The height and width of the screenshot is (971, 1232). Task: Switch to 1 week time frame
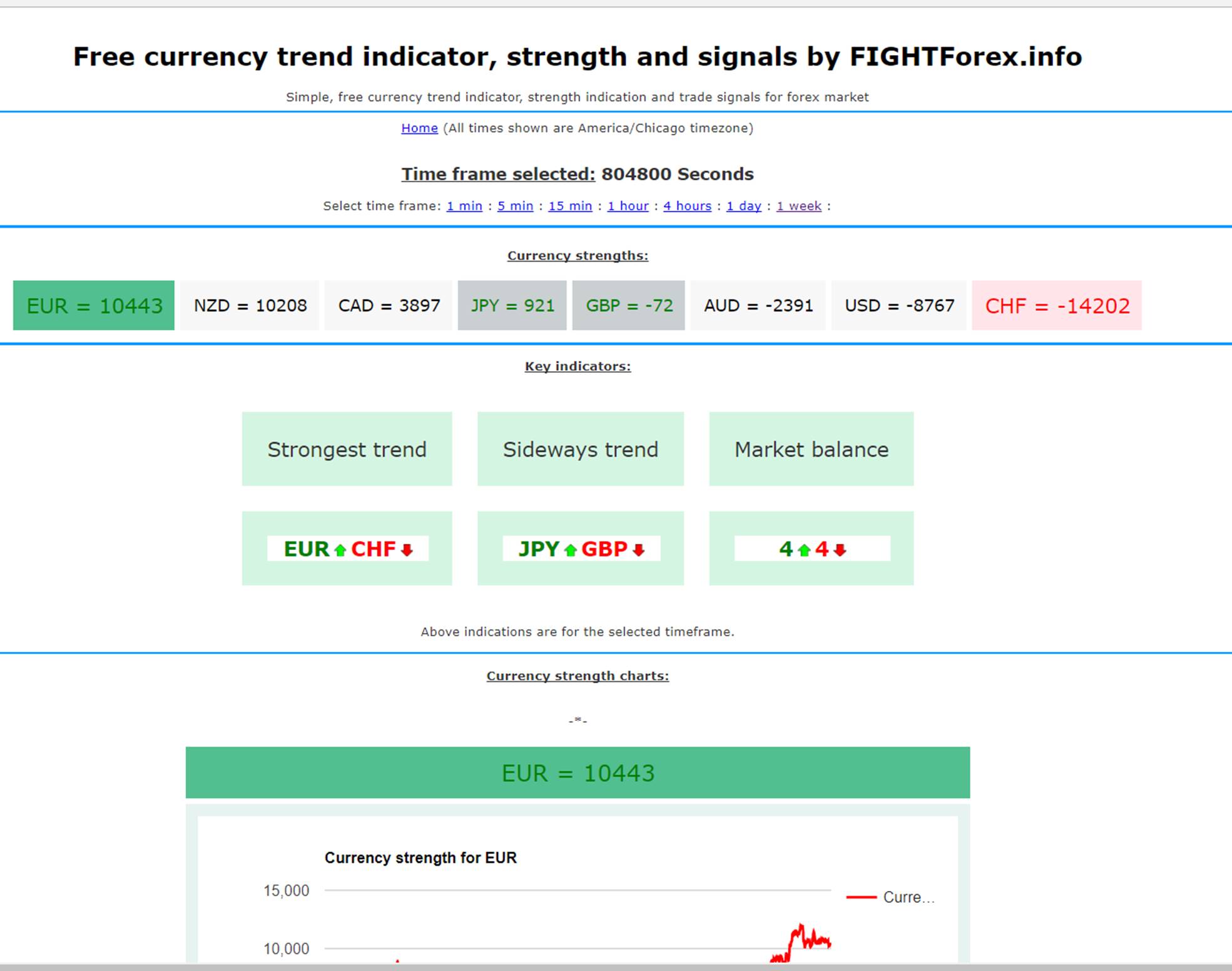click(798, 206)
